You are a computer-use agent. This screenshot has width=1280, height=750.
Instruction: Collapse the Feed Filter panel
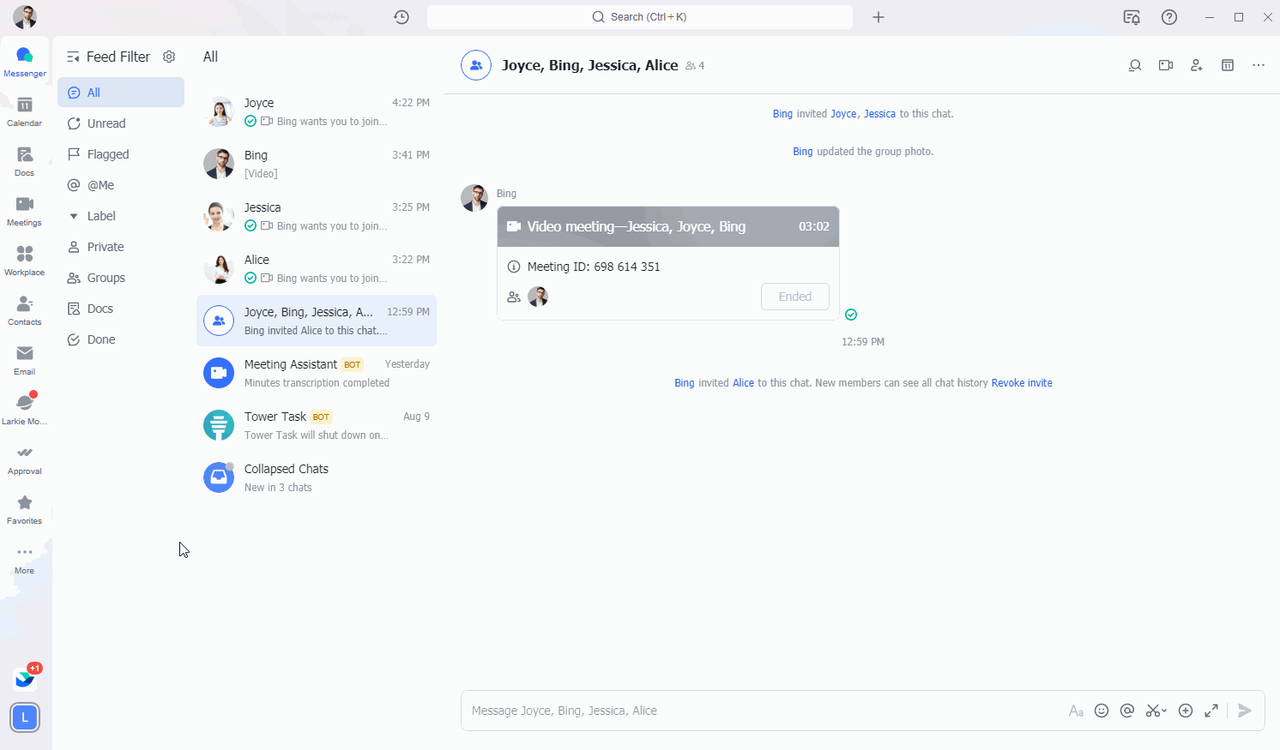pyautogui.click(x=73, y=57)
